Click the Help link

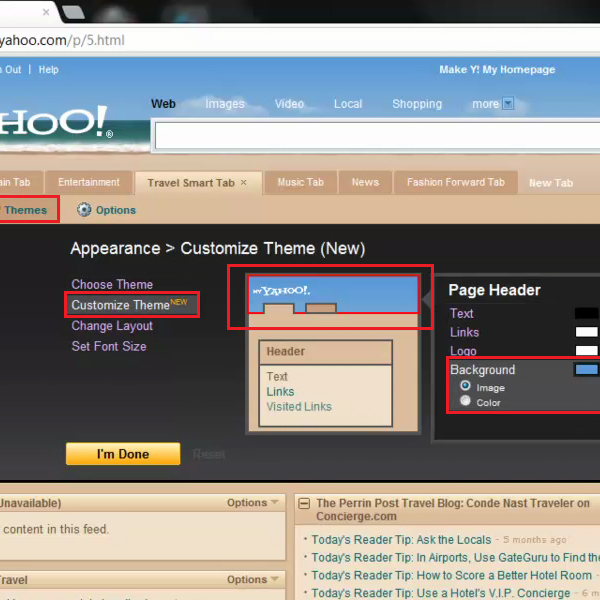[49, 70]
